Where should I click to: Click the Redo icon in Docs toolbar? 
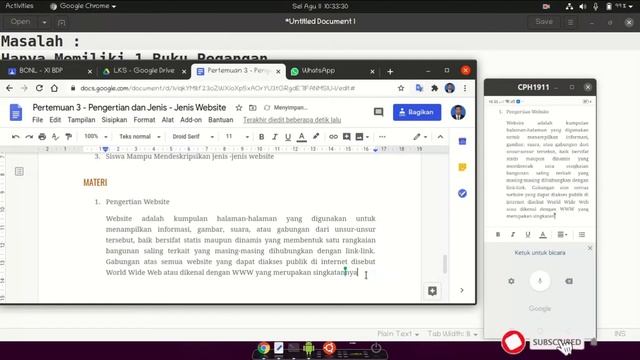(29, 137)
